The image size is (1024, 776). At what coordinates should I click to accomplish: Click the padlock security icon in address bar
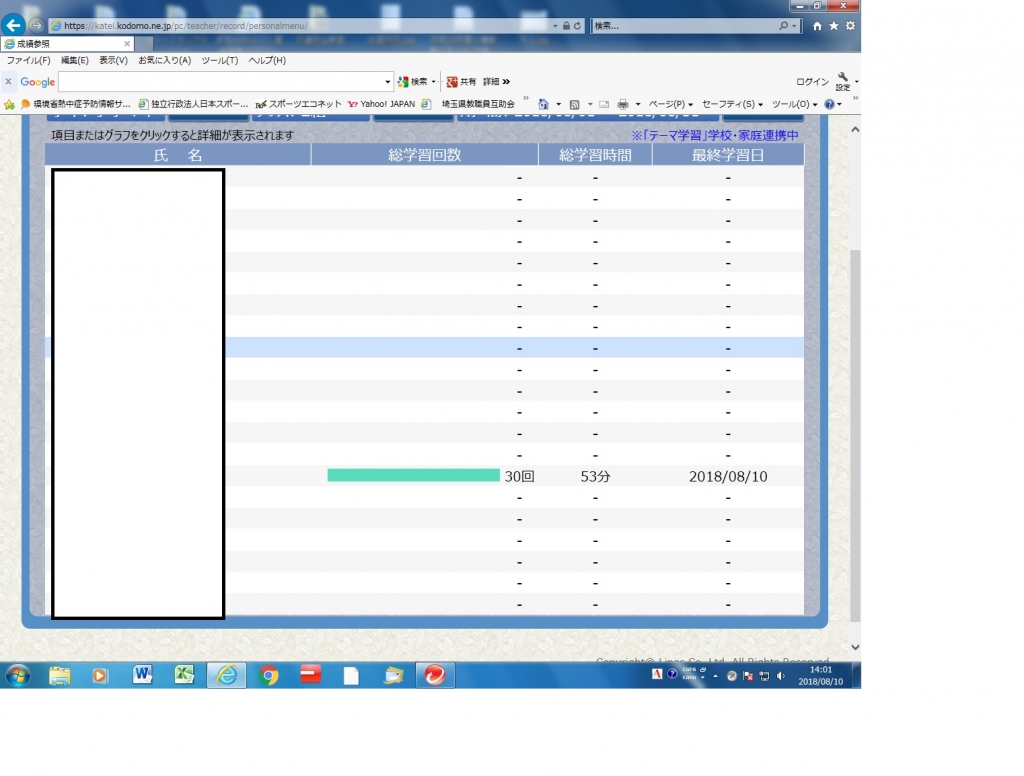coord(566,26)
